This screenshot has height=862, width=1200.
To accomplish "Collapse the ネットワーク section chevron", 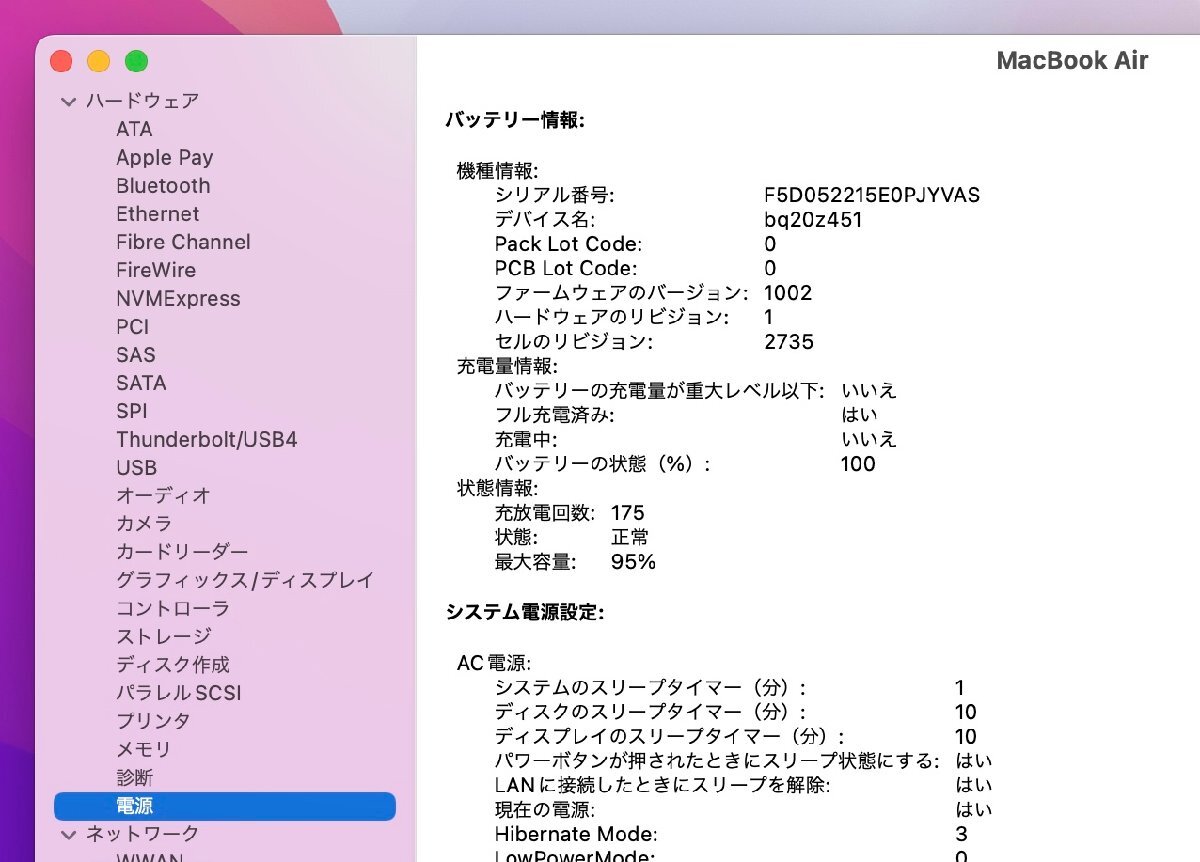I will (68, 834).
